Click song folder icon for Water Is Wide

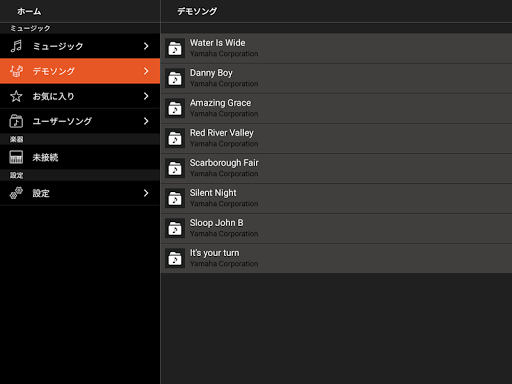pos(175,48)
